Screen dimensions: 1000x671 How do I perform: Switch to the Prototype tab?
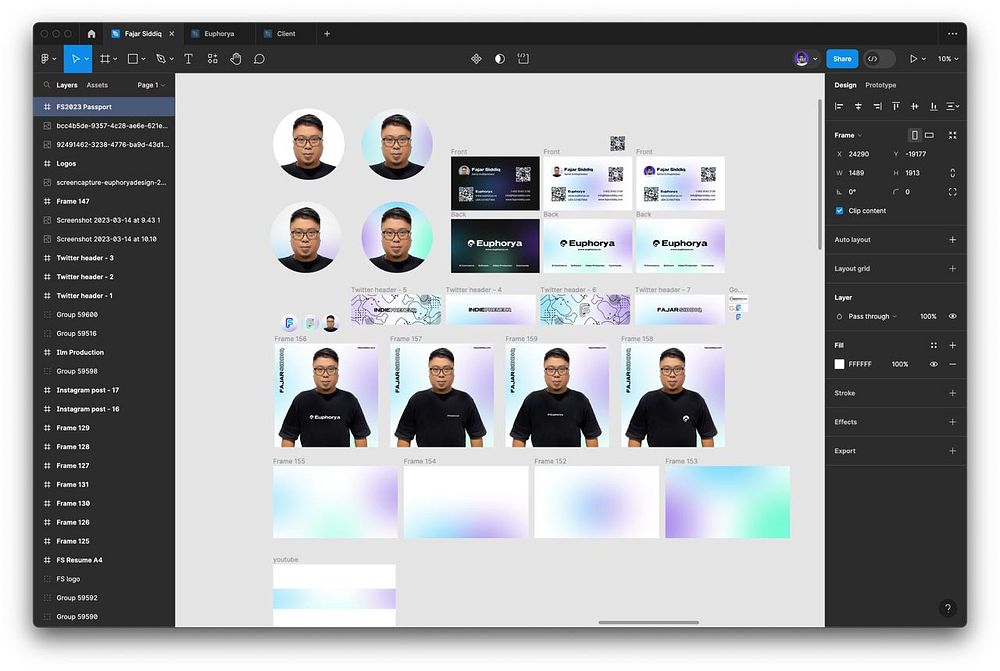[880, 85]
